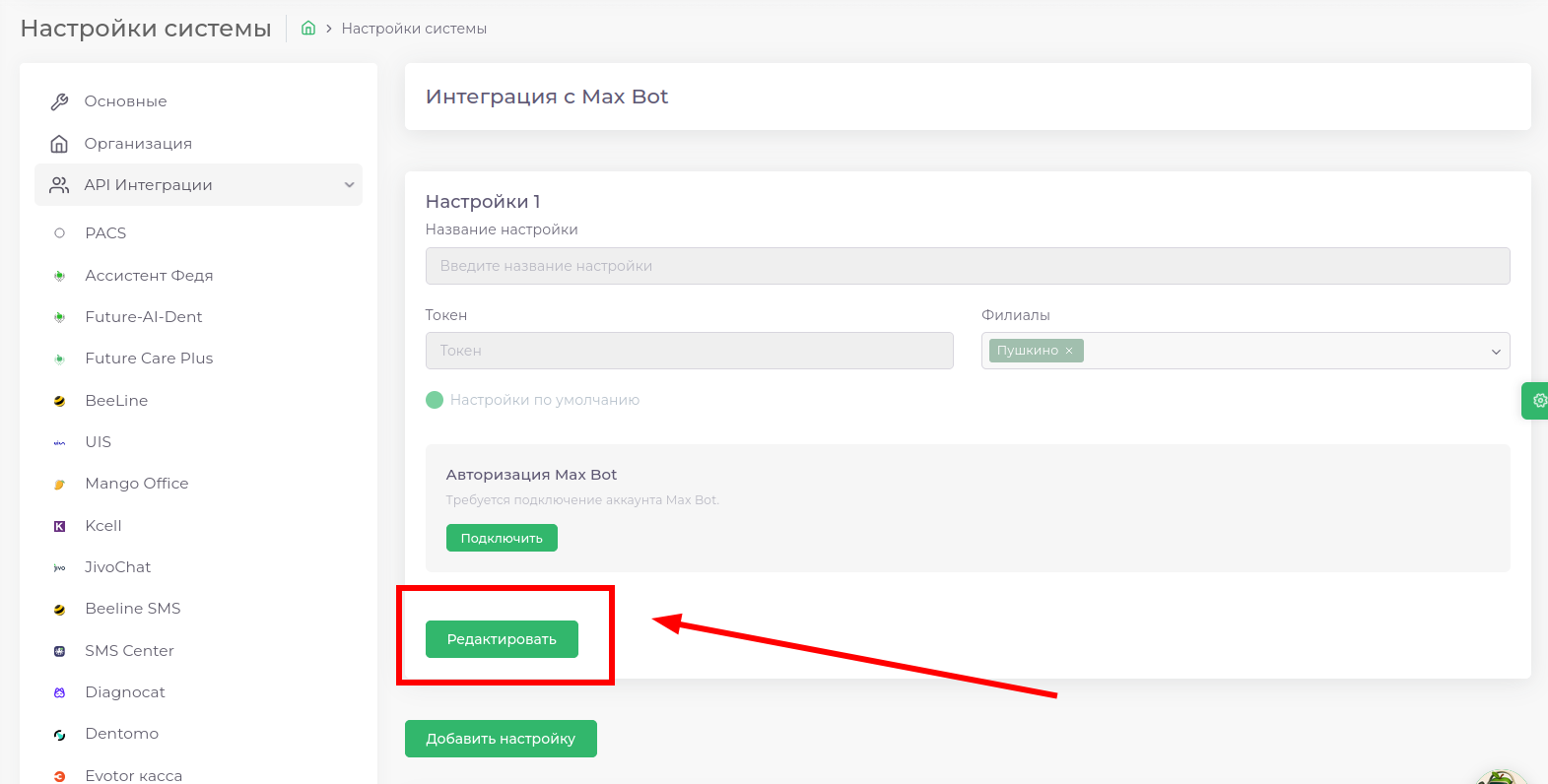
Task: Select the SMS Center menu entry
Action: click(x=129, y=651)
